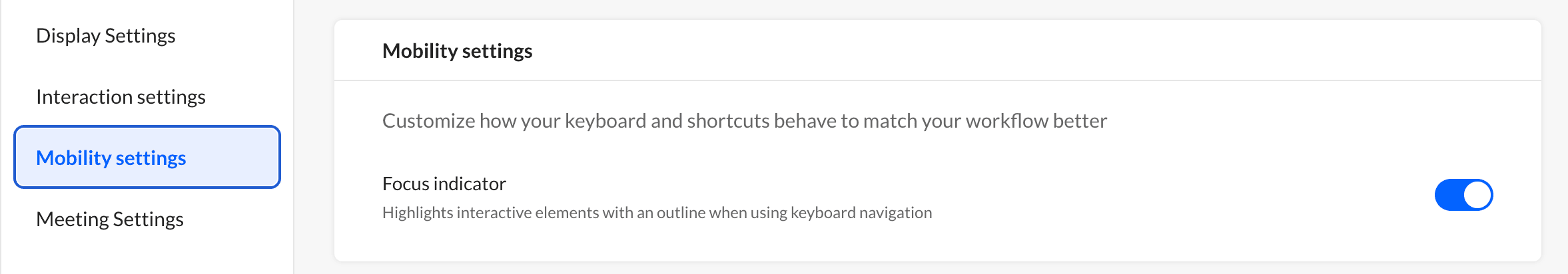Select the highlighted Mobility settings sidebar item
Viewport: 1568px width, 274px height.
[147, 158]
